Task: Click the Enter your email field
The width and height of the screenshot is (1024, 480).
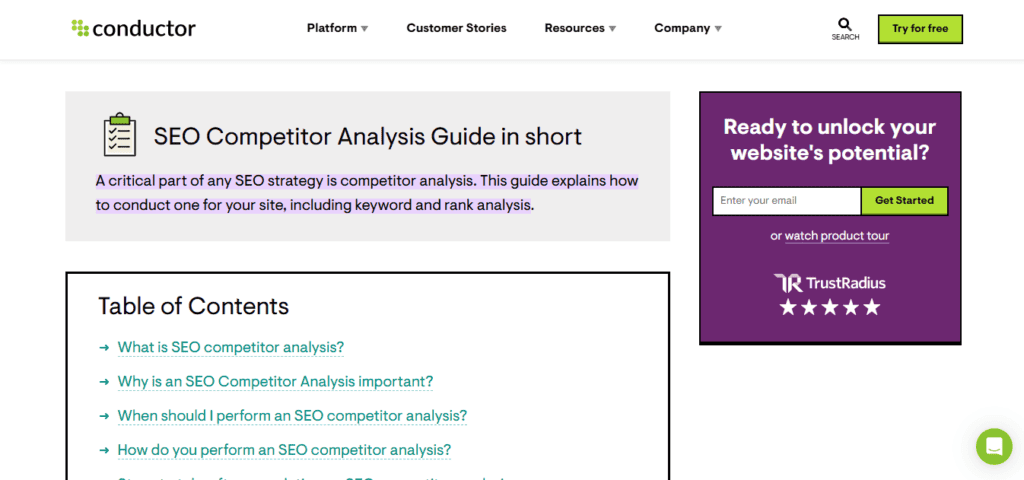Action: 787,200
